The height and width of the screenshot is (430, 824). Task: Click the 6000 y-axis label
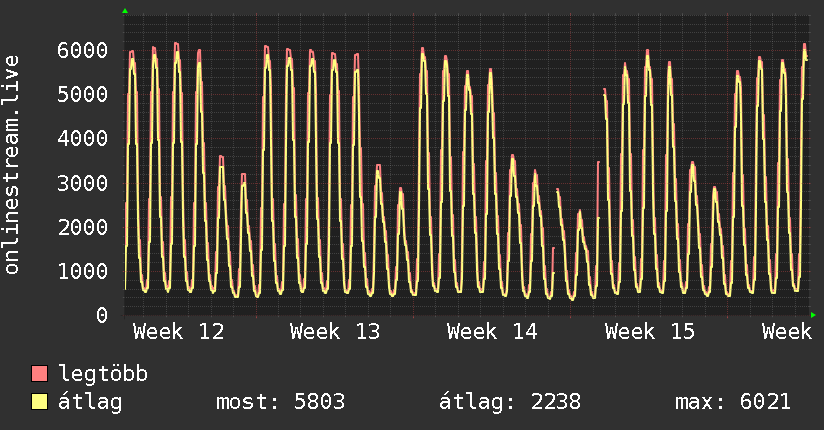83,50
